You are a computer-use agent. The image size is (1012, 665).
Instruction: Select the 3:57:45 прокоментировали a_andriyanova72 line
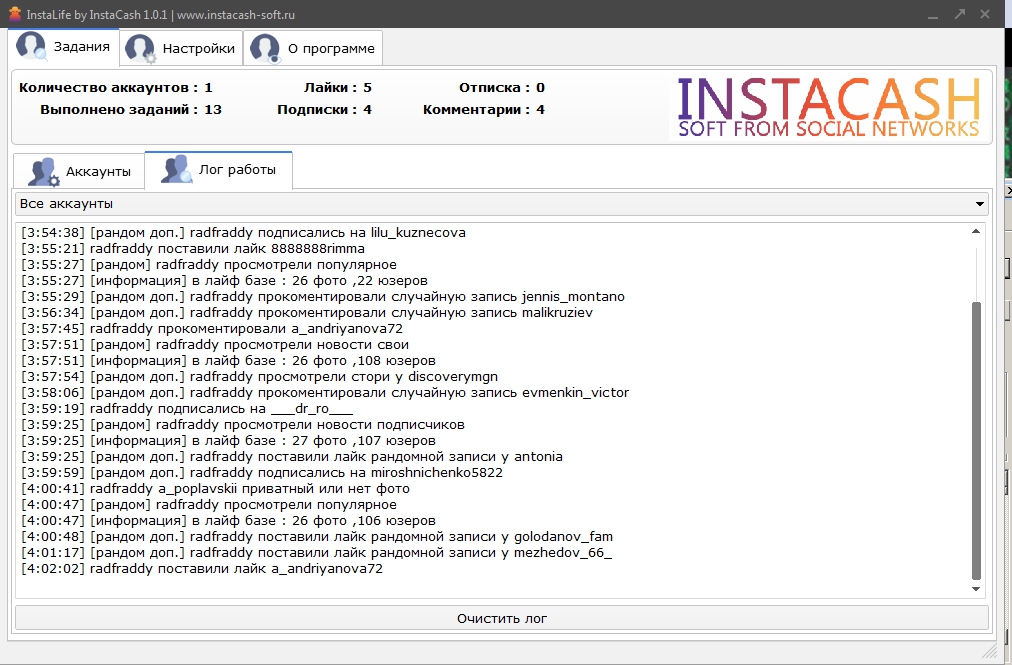coord(212,329)
